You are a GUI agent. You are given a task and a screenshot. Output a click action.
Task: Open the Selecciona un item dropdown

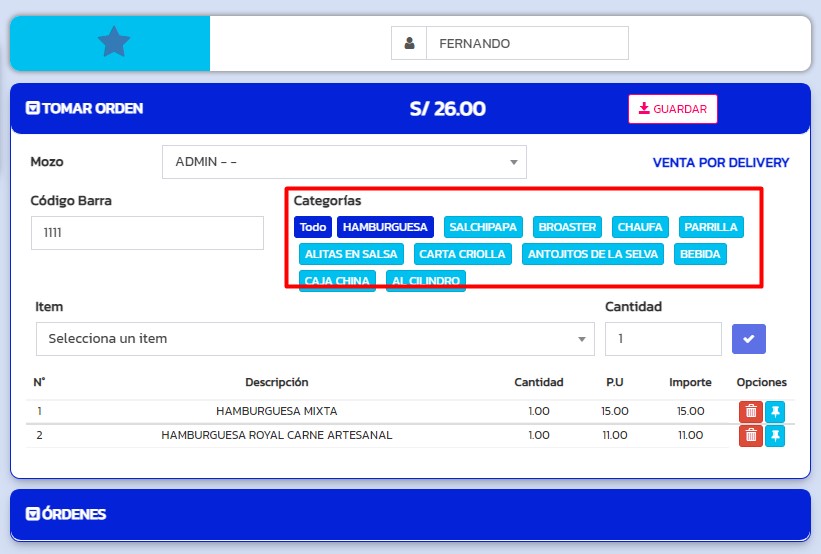click(315, 339)
